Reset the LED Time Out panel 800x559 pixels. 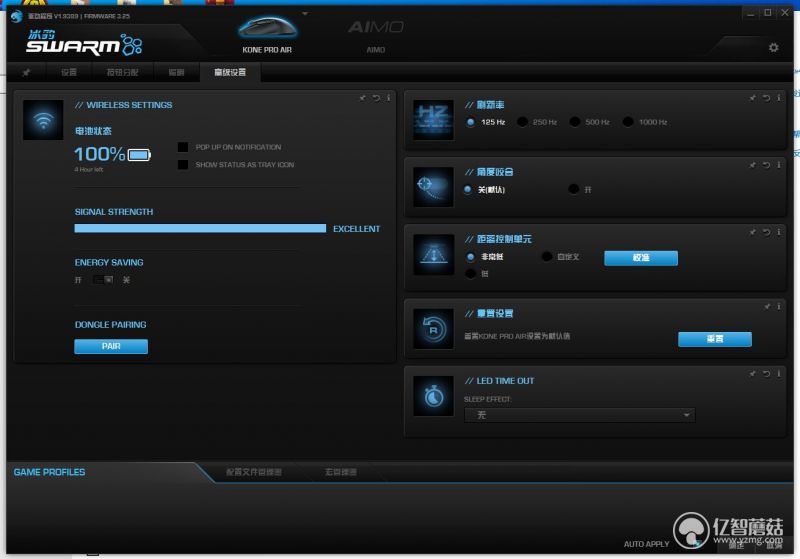(x=766, y=374)
